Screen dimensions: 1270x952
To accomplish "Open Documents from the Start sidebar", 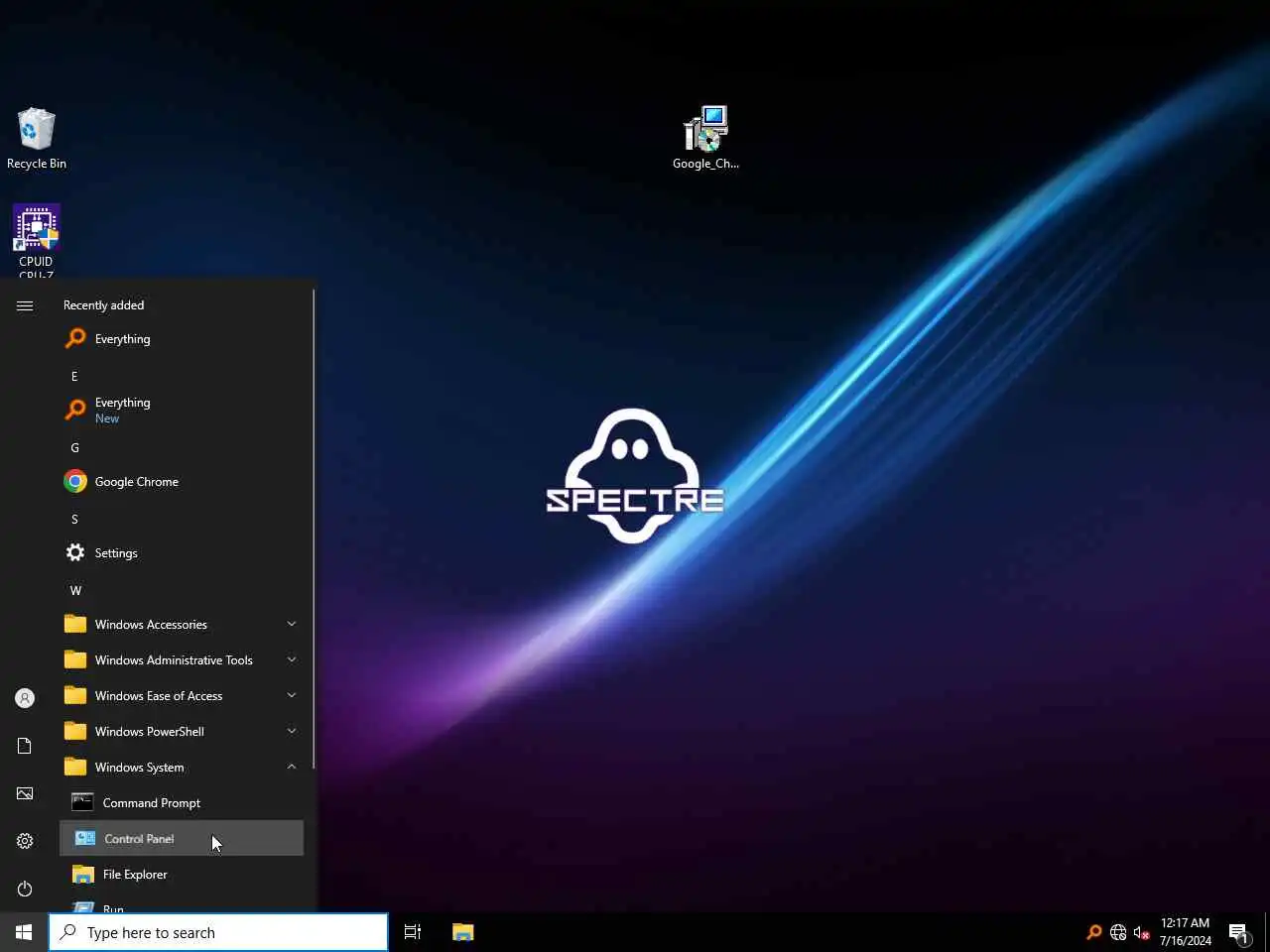I will [x=25, y=746].
